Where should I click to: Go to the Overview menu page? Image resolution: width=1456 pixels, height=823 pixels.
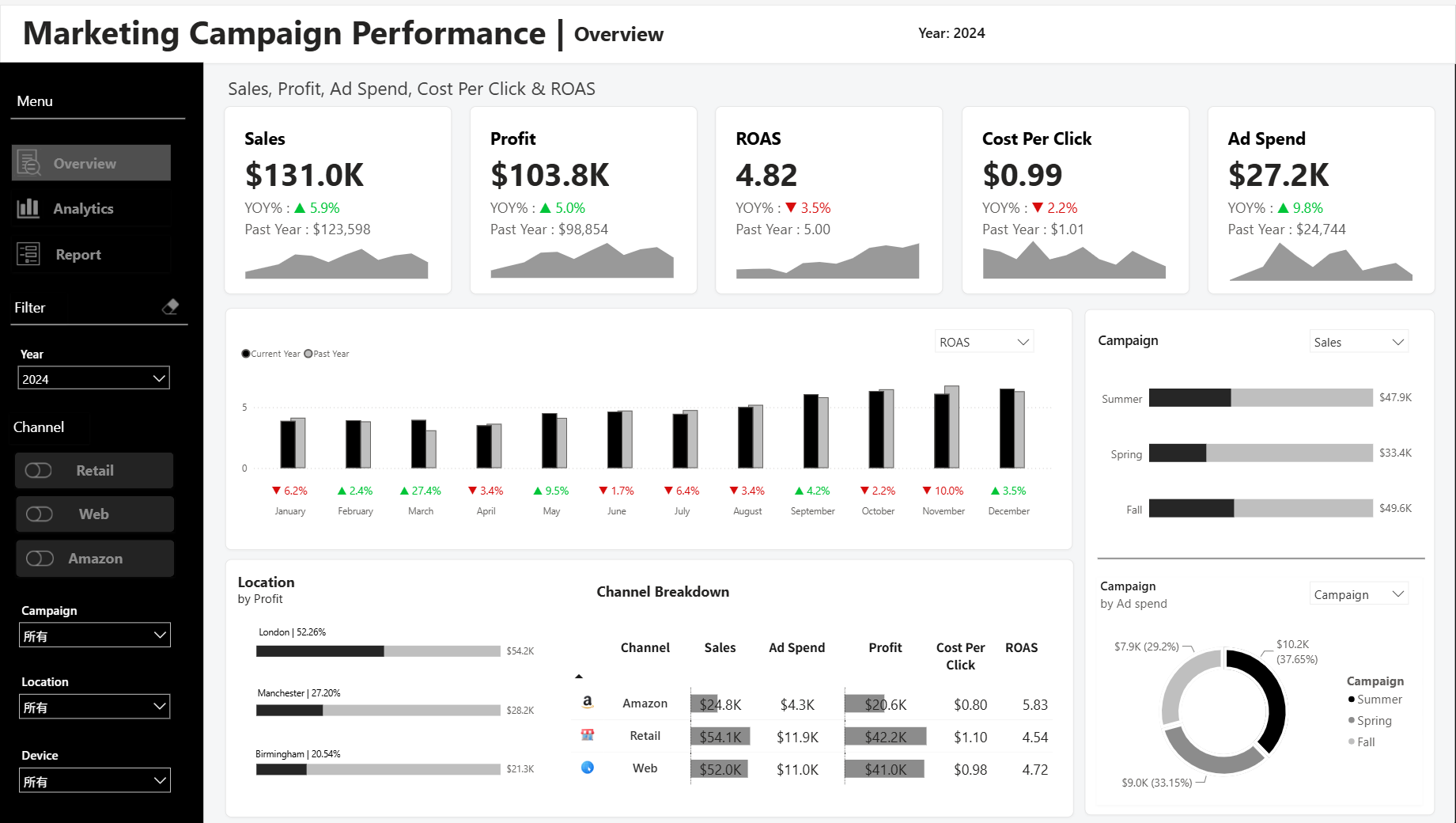(x=92, y=163)
